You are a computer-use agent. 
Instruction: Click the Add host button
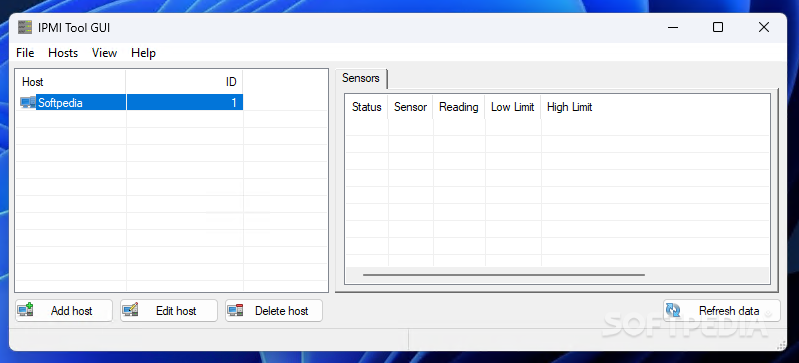(64, 310)
